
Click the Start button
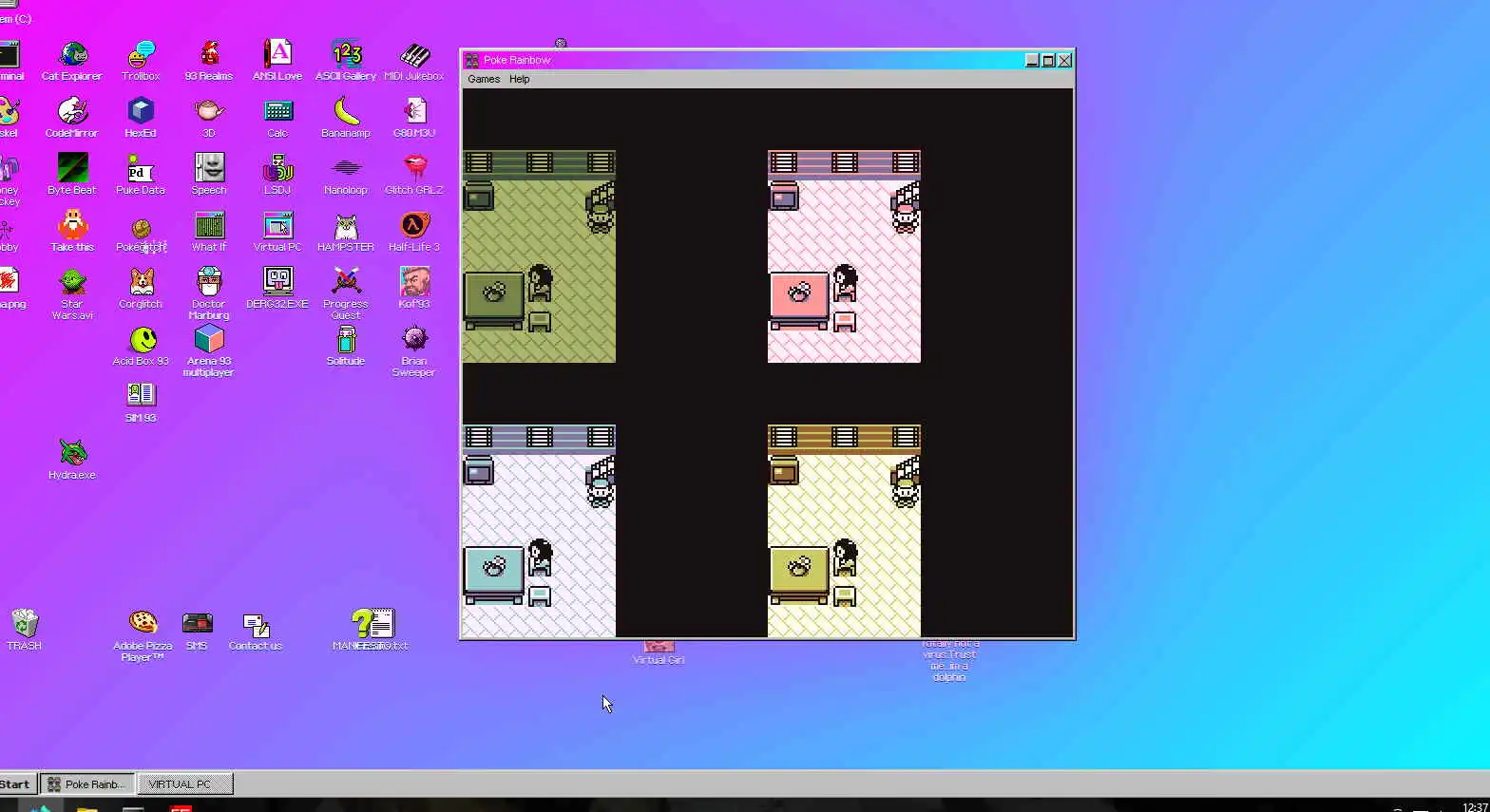click(16, 784)
